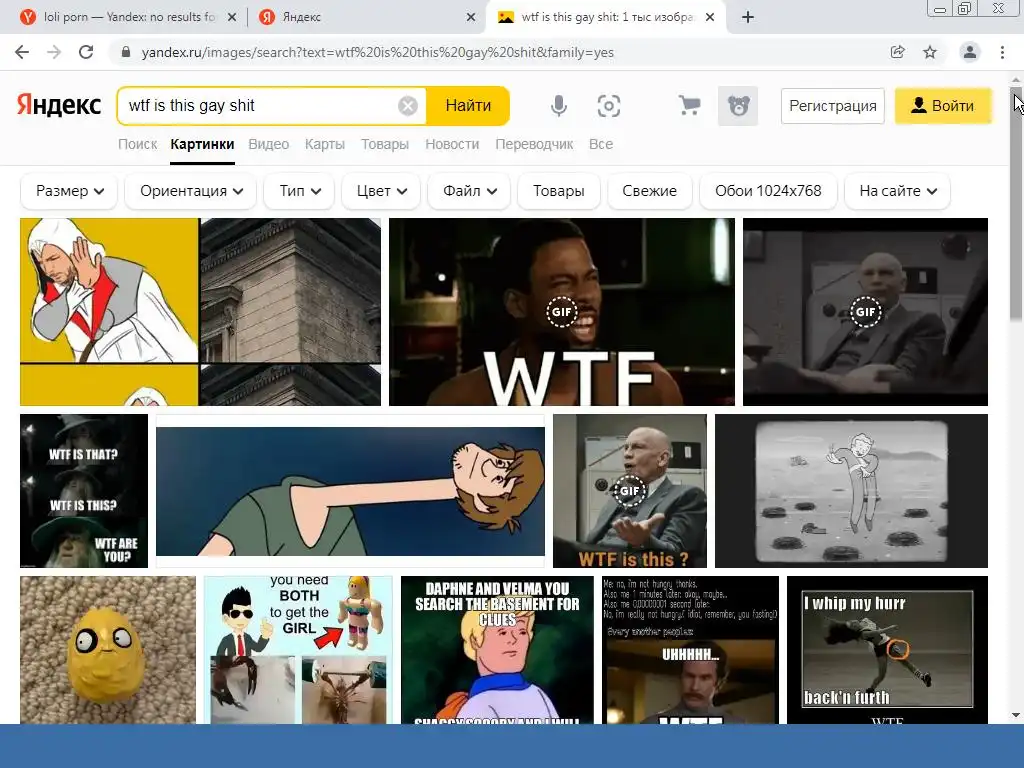
Task: Close the 'wtf is this gay shit' tab
Action: click(711, 18)
